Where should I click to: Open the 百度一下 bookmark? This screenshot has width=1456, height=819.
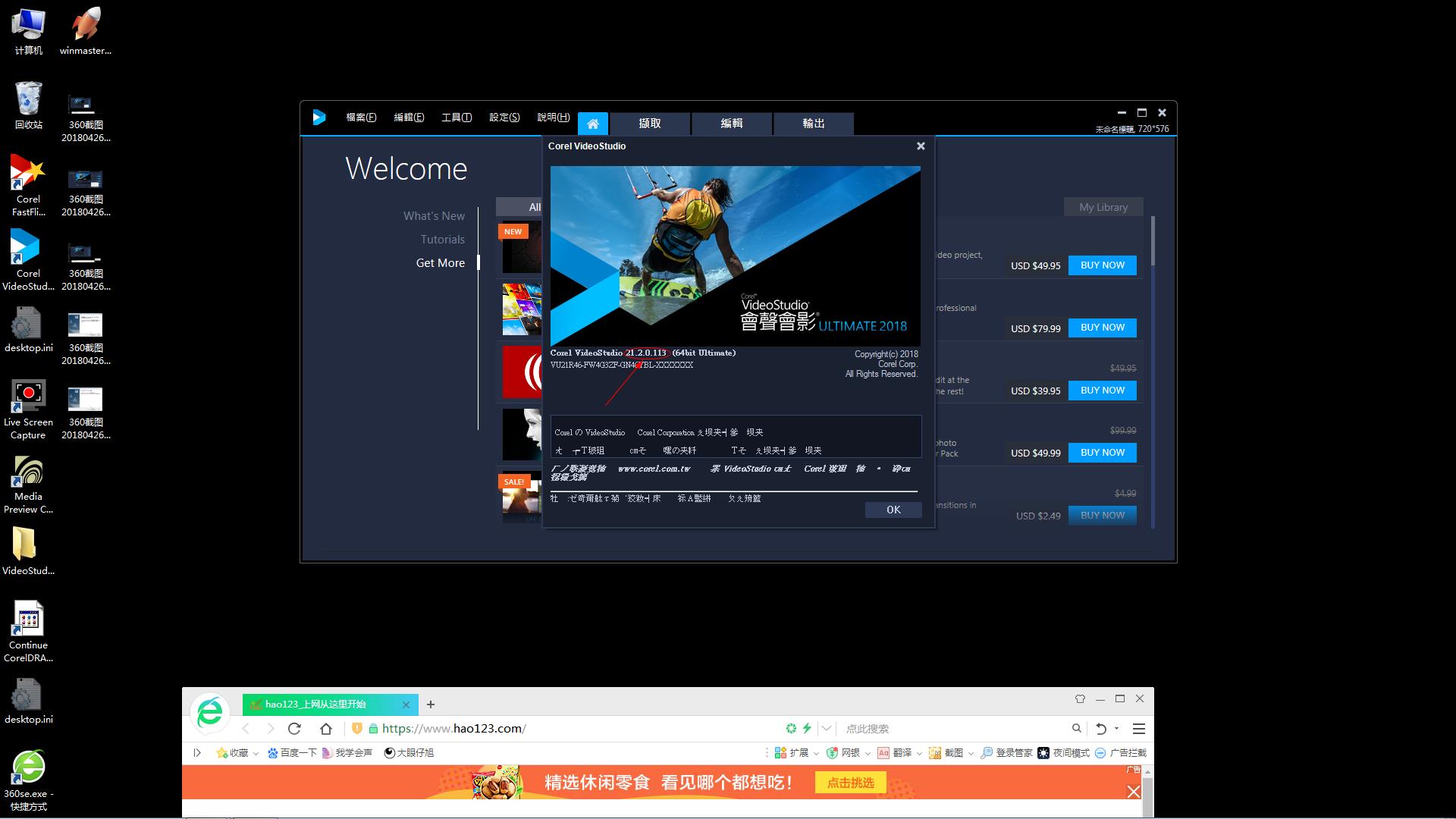click(292, 753)
